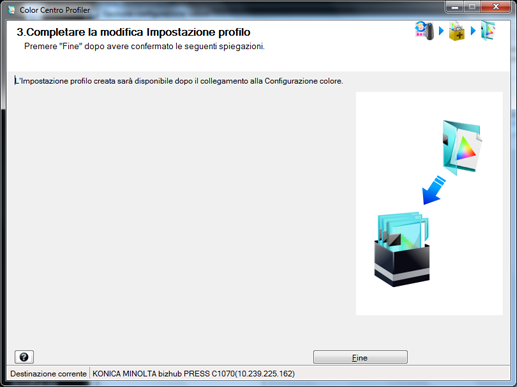
Task: Maximize the Color Centro Profiler window
Action: [x=472, y=7]
